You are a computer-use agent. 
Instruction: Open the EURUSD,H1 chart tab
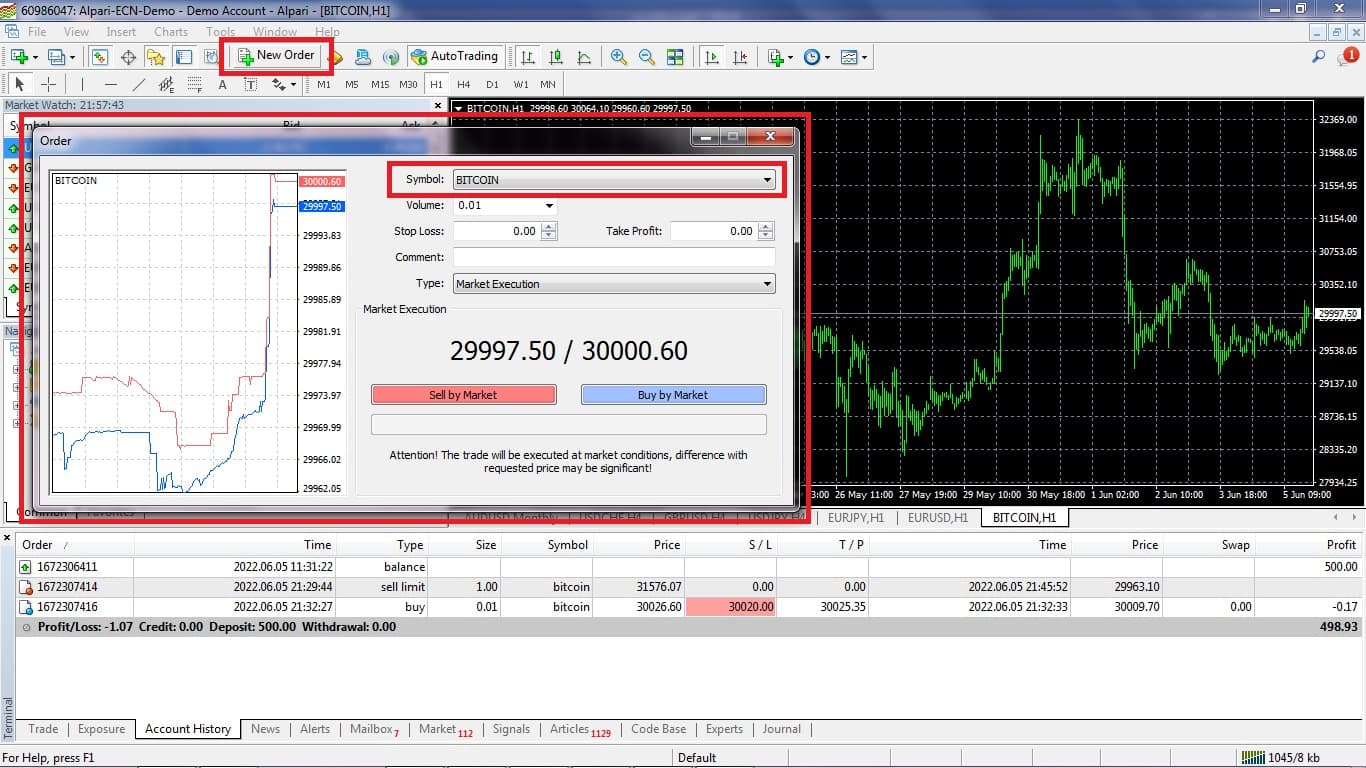click(x=938, y=517)
